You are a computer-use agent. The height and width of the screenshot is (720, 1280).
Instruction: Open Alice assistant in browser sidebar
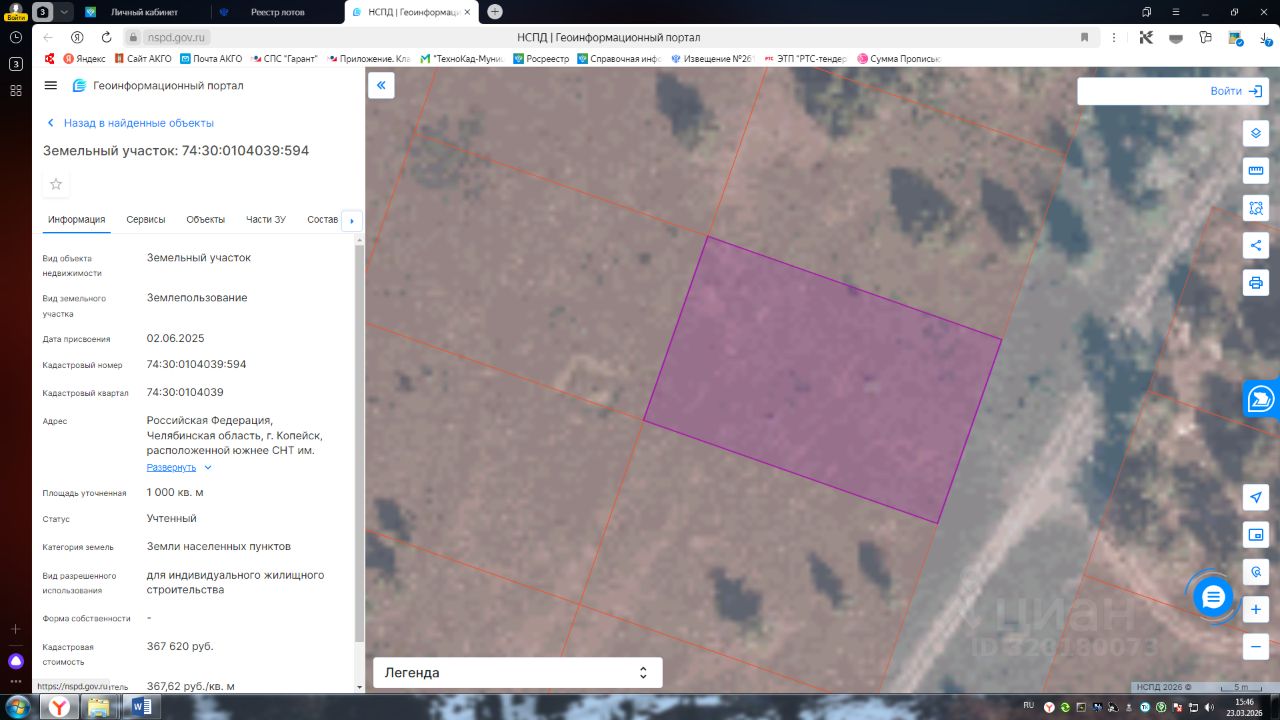point(15,661)
